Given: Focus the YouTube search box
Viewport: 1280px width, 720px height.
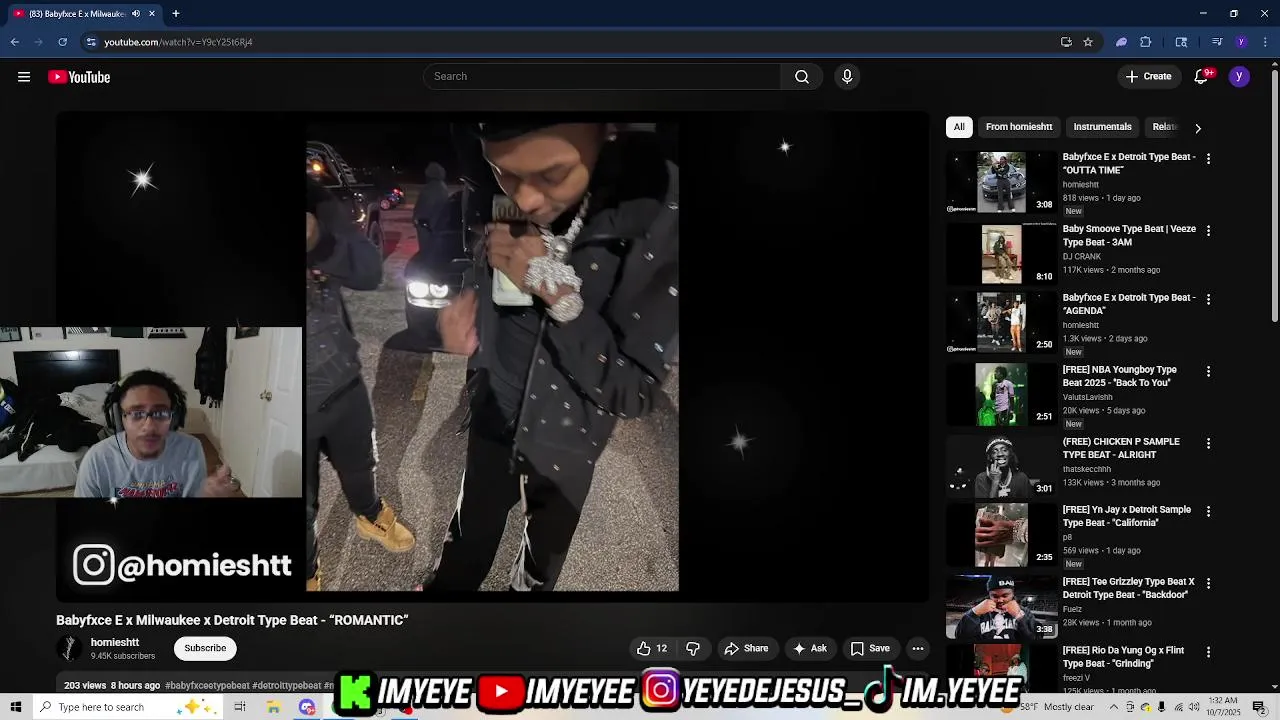Looking at the screenshot, I should pyautogui.click(x=602, y=77).
